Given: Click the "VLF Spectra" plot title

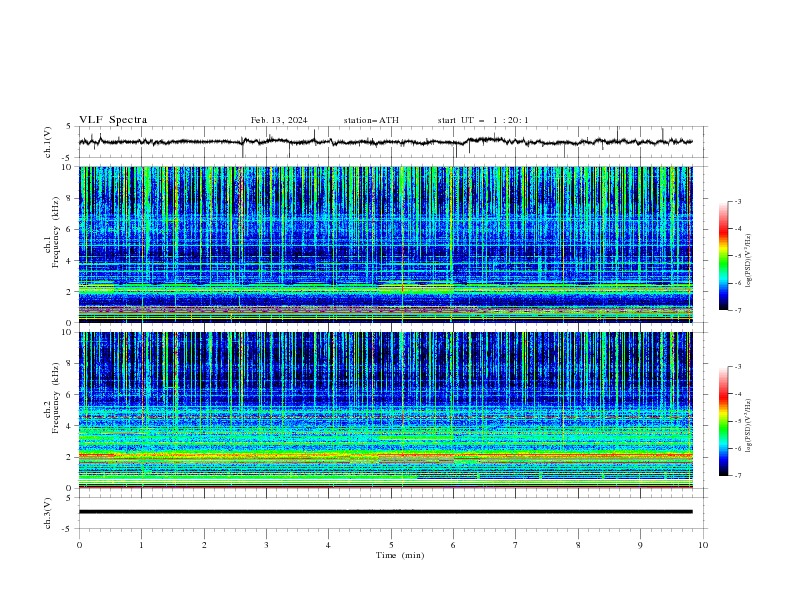Looking at the screenshot, I should pyautogui.click(x=113, y=120).
